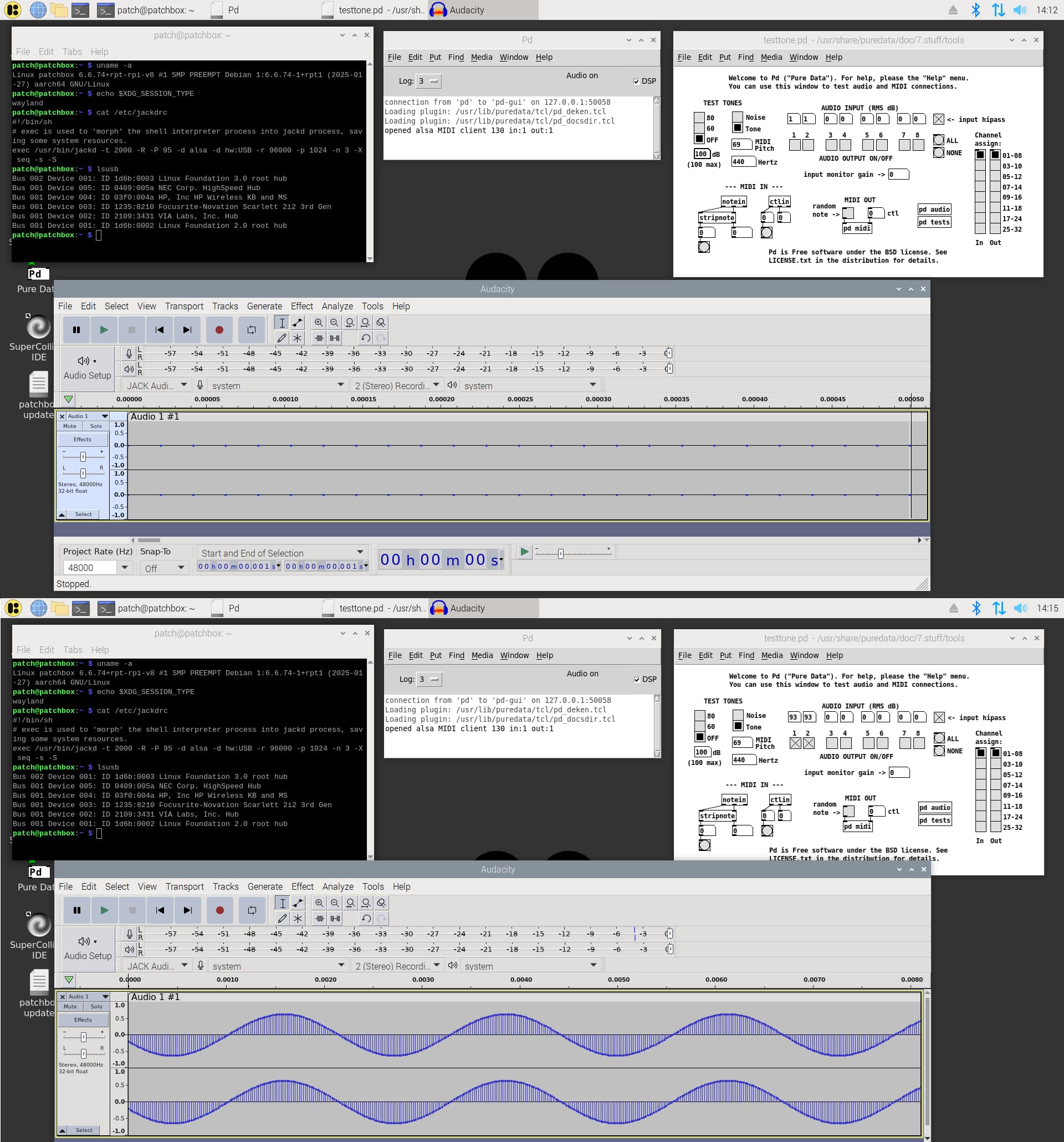This screenshot has height=1142, width=1064.
Task: Click Audacity task button on 14:15 taskbar
Action: pyautogui.click(x=483, y=608)
